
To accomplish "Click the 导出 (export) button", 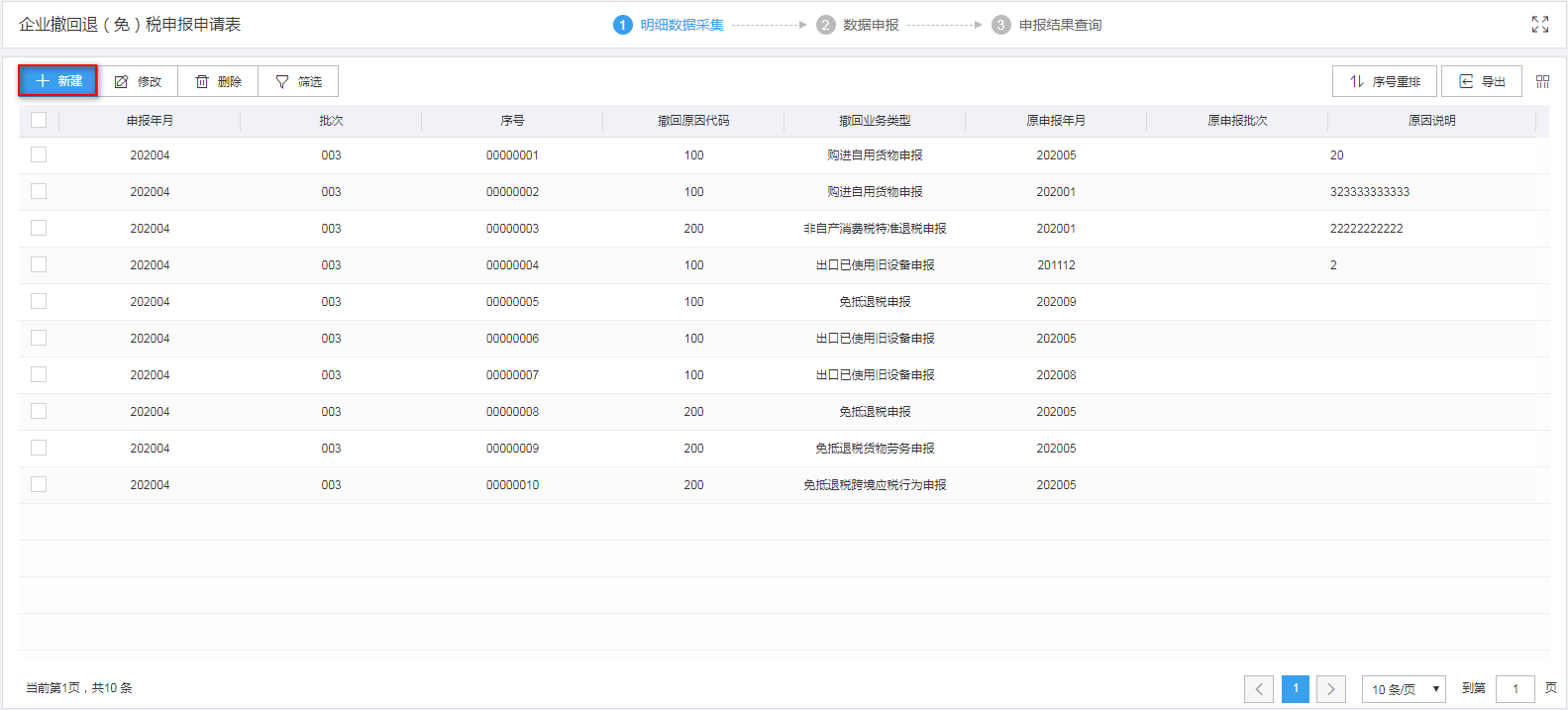I will pyautogui.click(x=1481, y=81).
